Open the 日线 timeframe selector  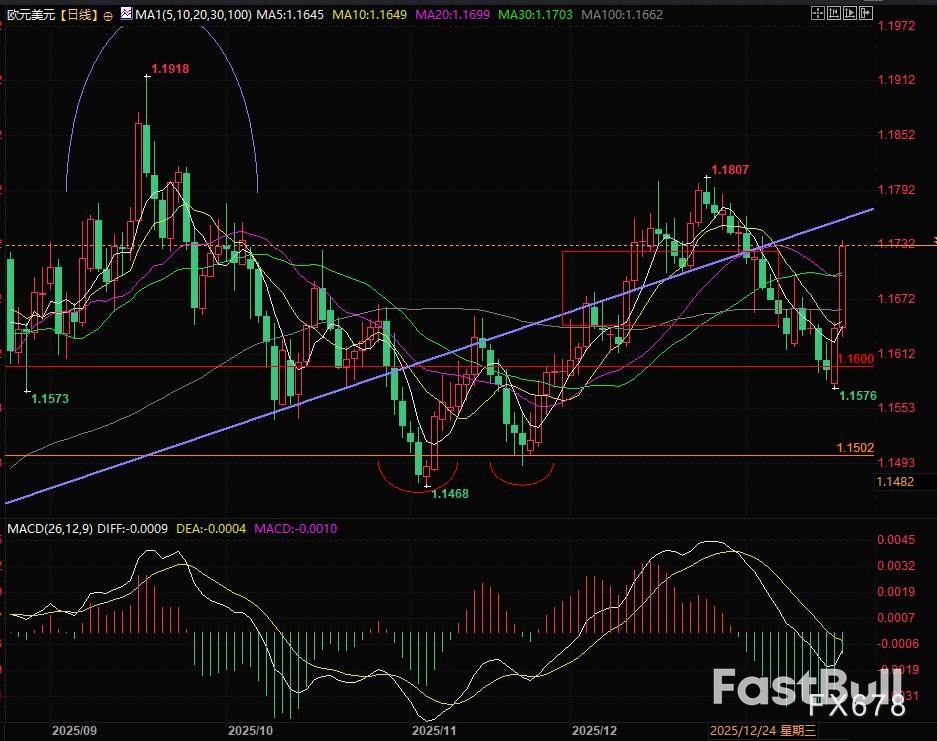(78, 16)
